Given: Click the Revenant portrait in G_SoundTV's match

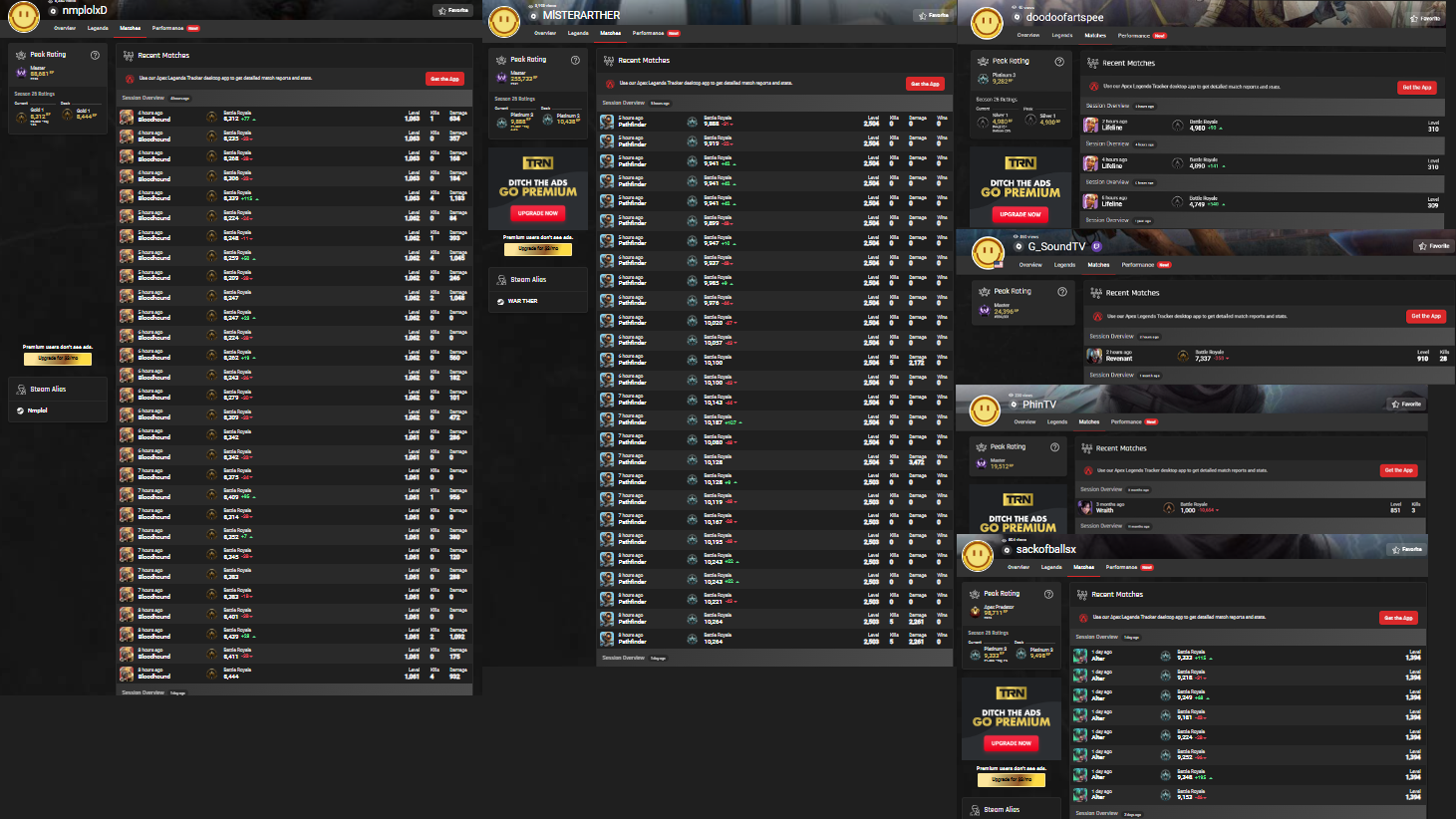Looking at the screenshot, I should click(1094, 355).
